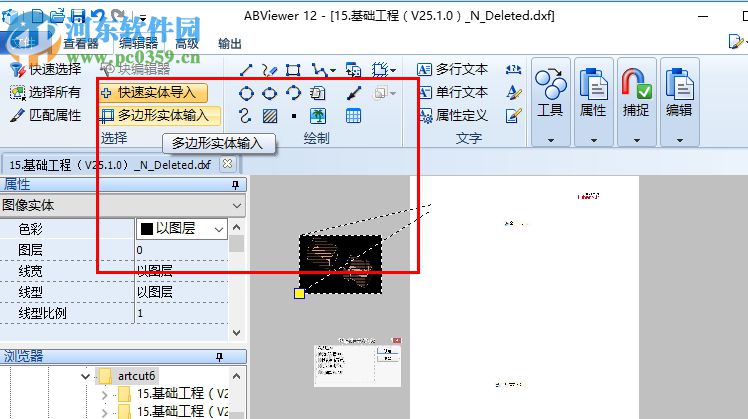
Task: Open the 属性定义 attribute definition tool
Action: (x=453, y=115)
